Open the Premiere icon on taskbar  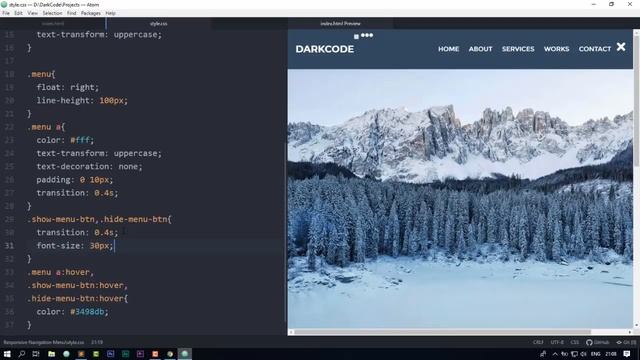tap(140, 354)
